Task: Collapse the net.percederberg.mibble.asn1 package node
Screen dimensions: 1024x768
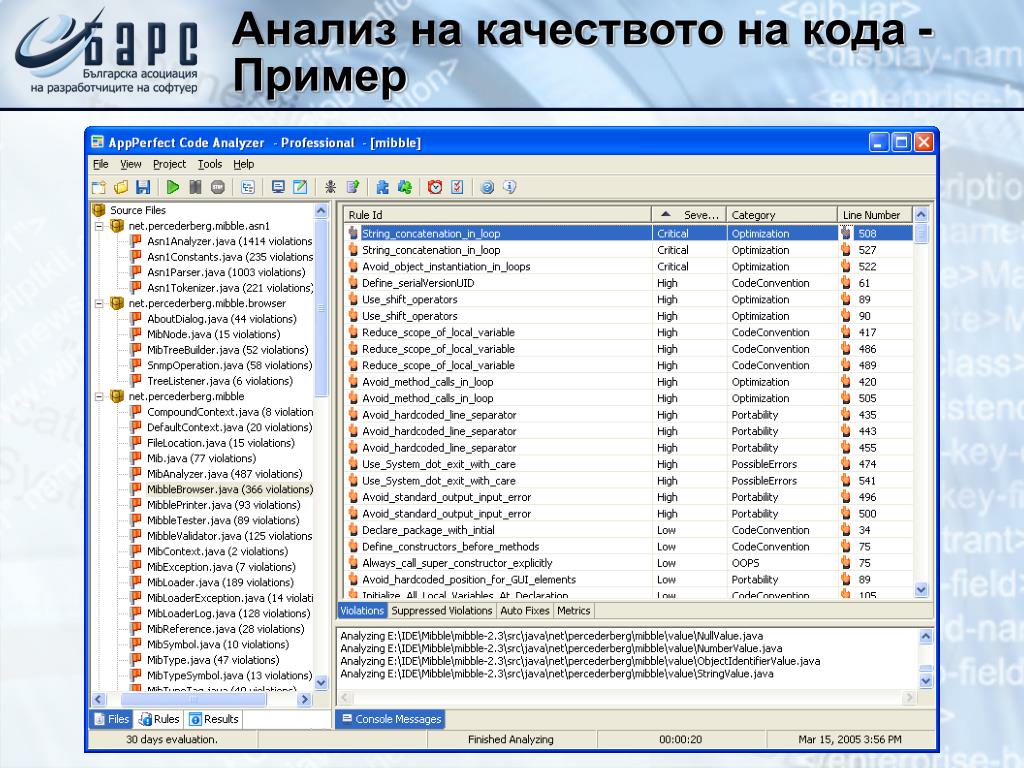Action: [99, 227]
